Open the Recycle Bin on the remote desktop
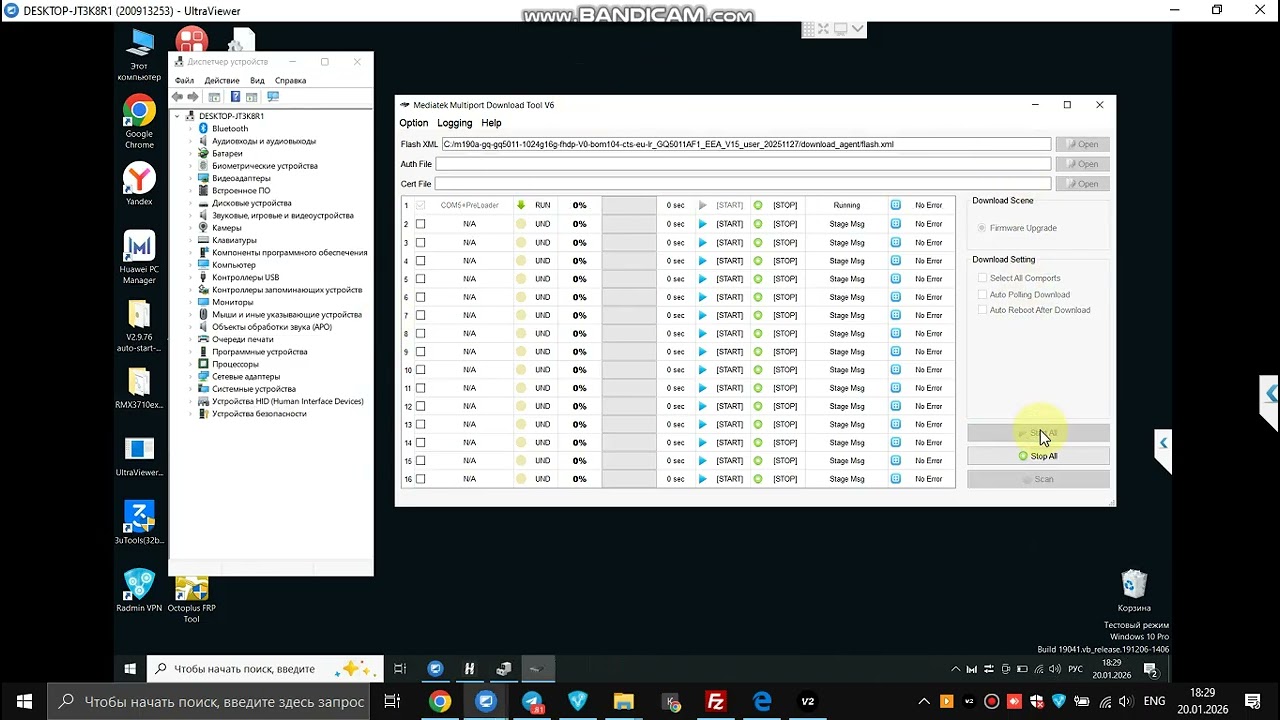This screenshot has height=720, width=1280. tap(1134, 591)
